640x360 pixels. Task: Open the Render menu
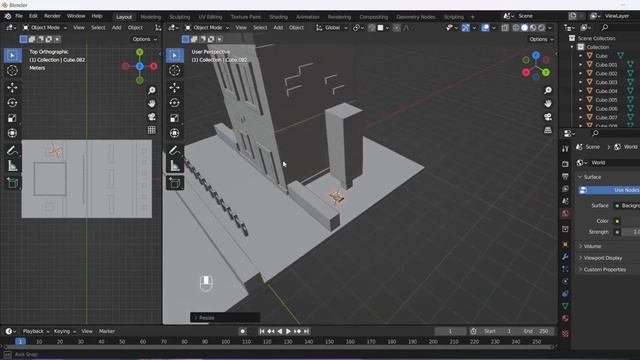point(52,16)
